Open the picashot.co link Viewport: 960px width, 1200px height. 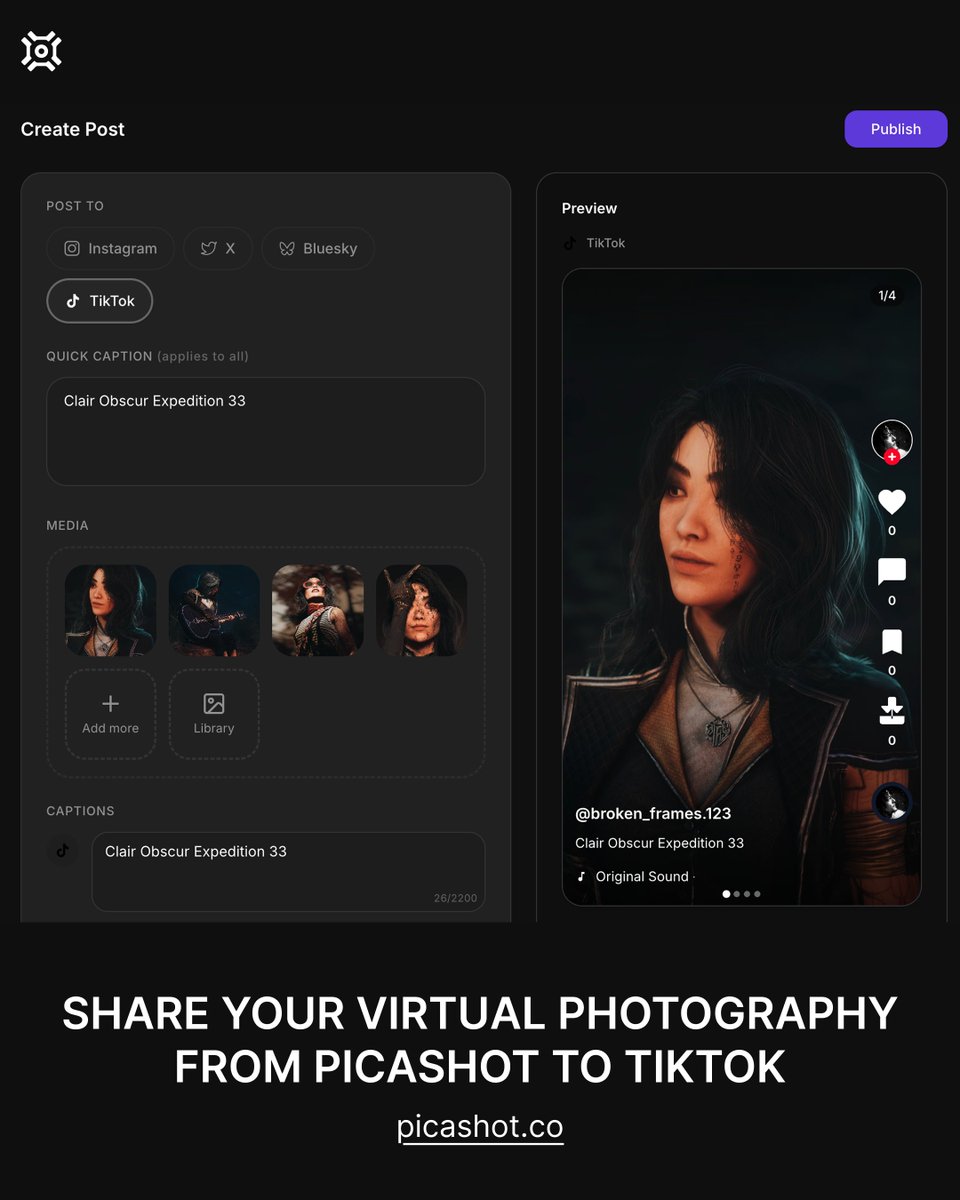[480, 1127]
